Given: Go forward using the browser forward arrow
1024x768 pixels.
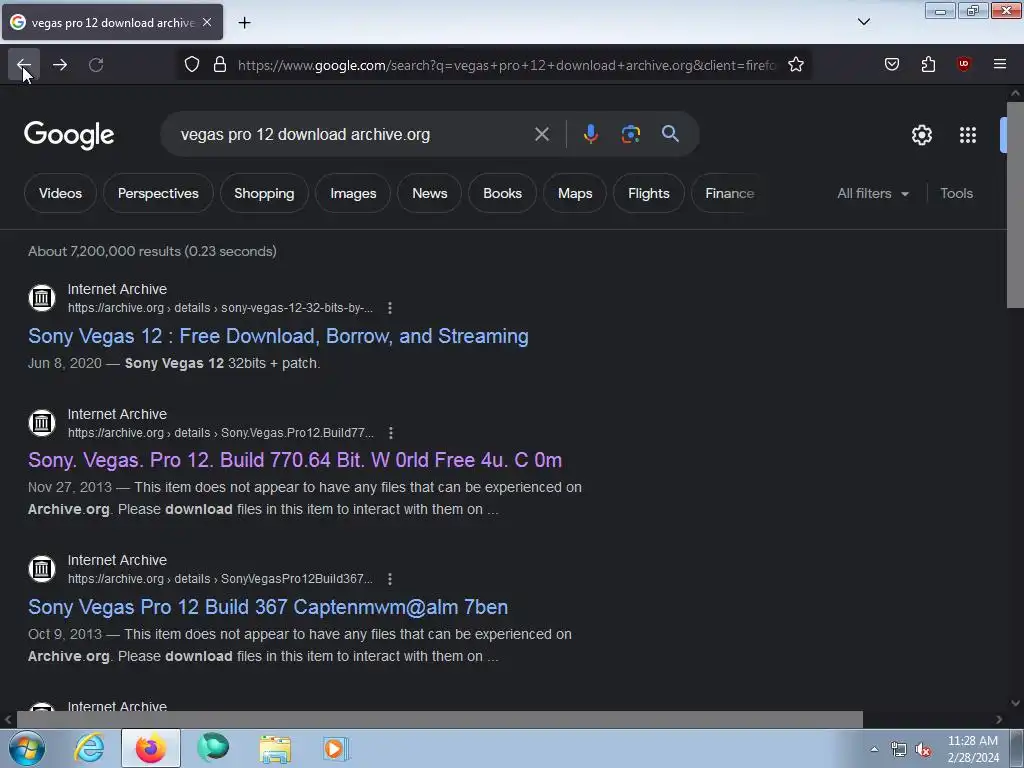Looking at the screenshot, I should point(60,65).
